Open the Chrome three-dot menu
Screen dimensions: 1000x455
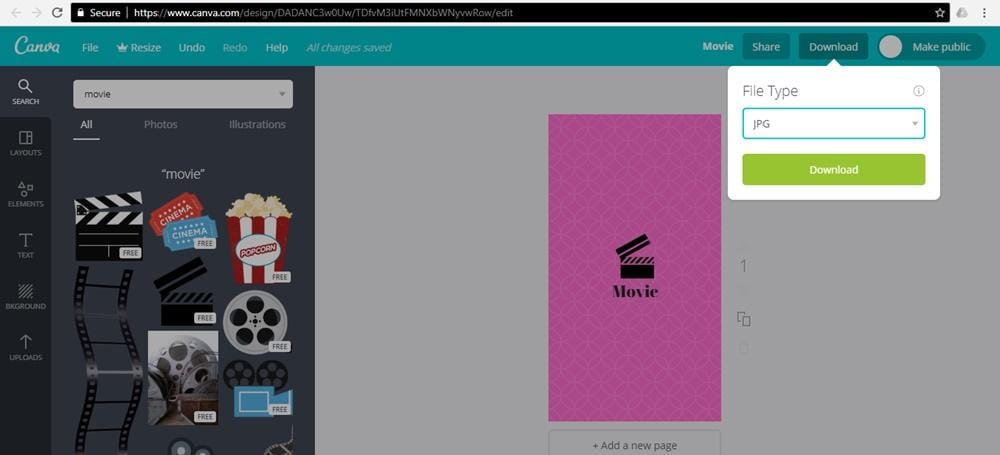point(985,12)
